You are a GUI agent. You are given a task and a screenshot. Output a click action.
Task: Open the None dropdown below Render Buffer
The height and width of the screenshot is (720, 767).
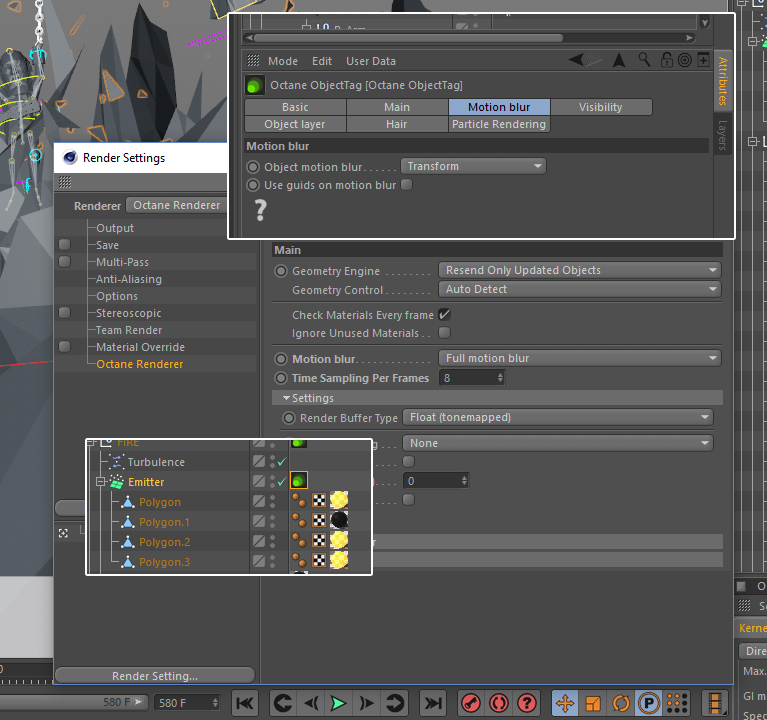tap(558, 443)
